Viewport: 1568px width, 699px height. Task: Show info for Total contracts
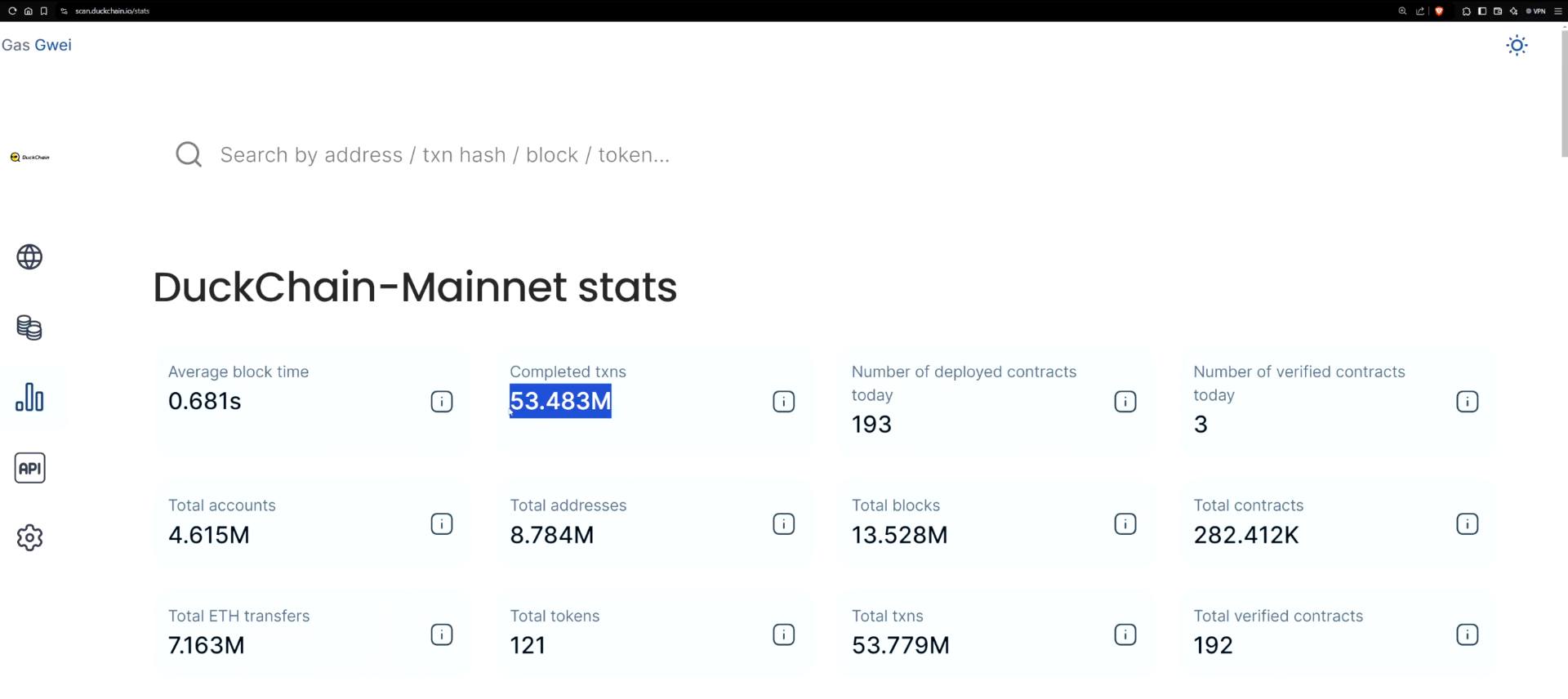pos(1468,524)
